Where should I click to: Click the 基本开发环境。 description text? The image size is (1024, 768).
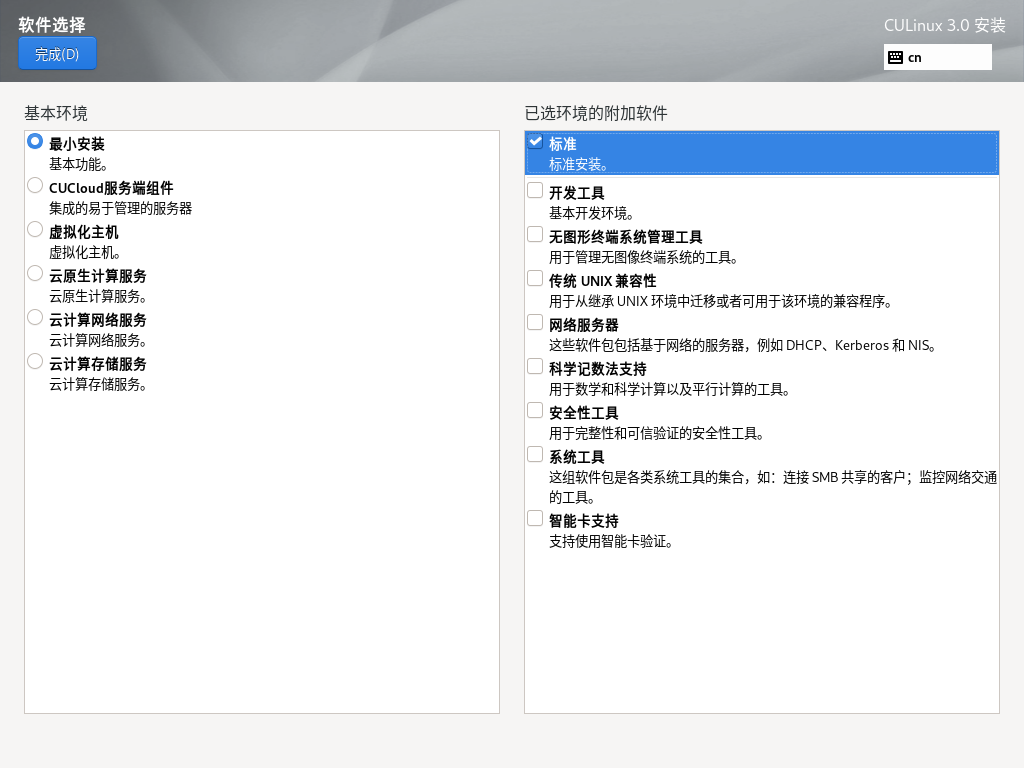pyautogui.click(x=592, y=213)
